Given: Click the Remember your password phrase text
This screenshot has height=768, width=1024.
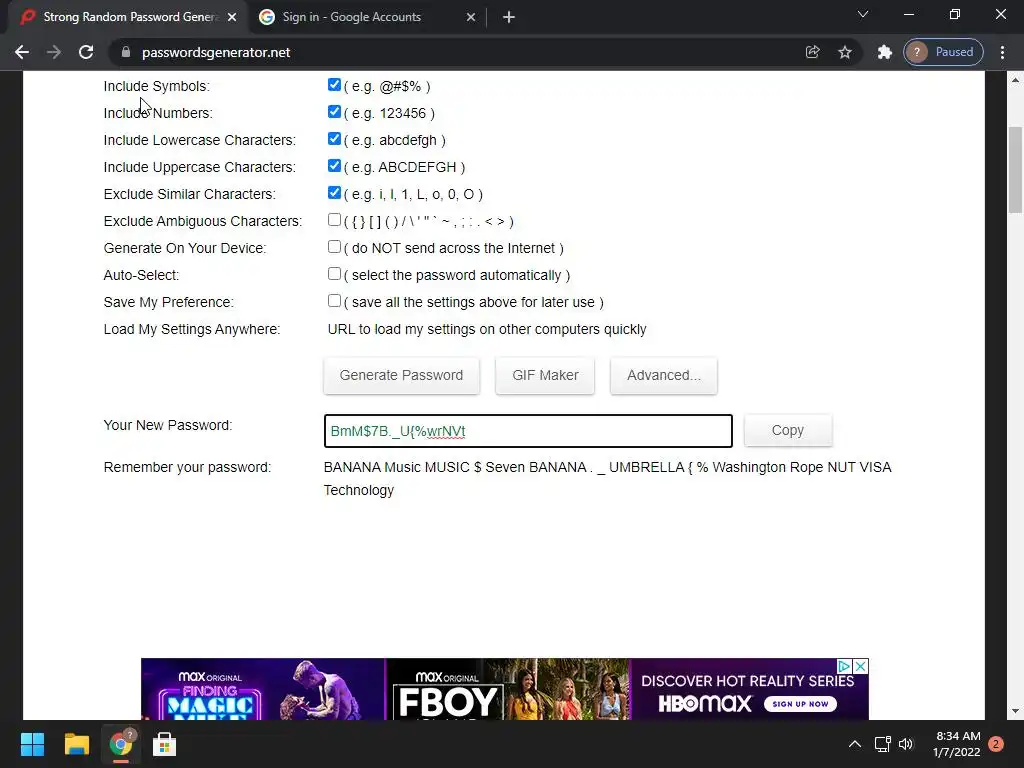Looking at the screenshot, I should click(607, 479).
